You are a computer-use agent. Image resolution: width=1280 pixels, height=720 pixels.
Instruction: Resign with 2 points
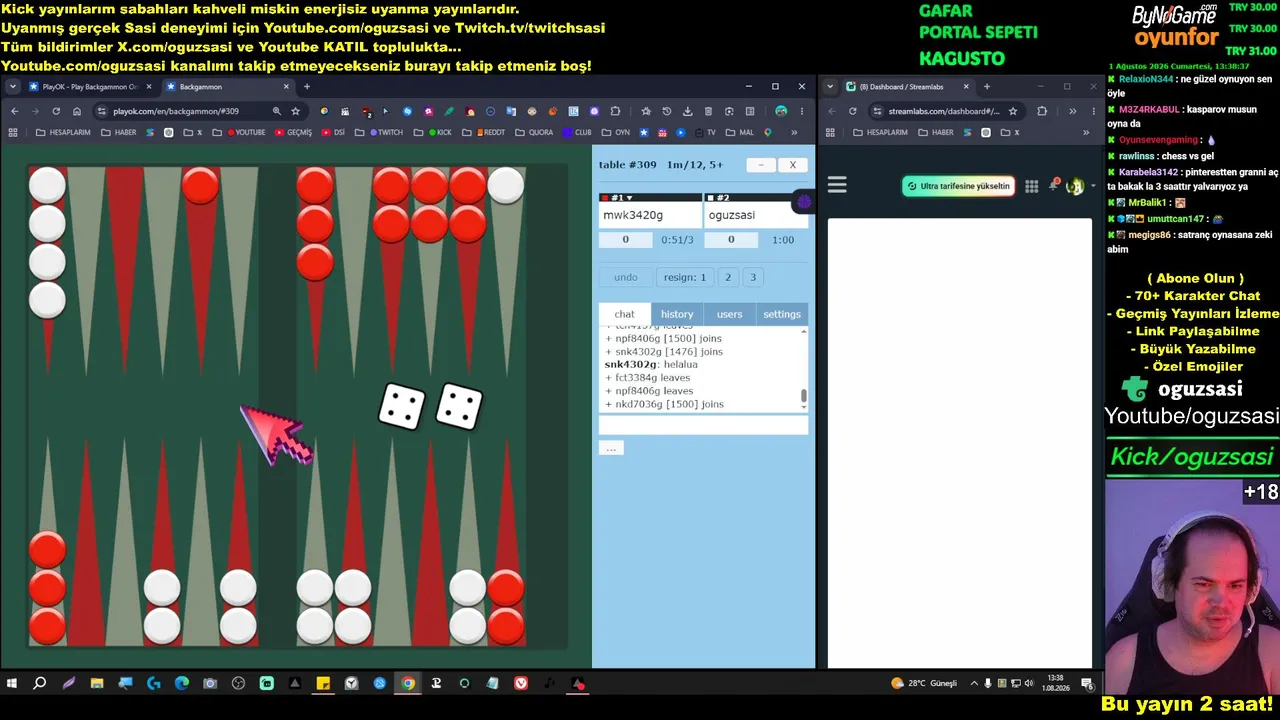[x=728, y=277]
